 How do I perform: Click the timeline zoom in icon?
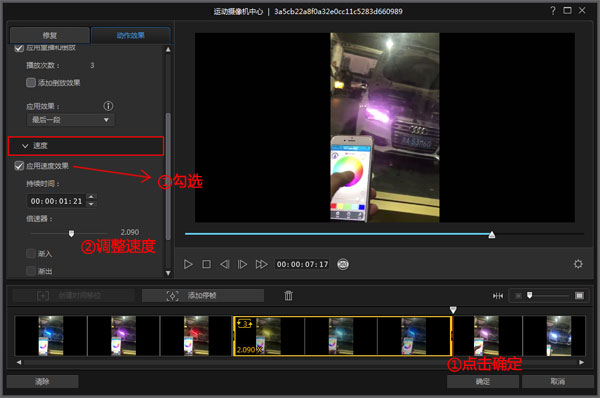pos(579,296)
